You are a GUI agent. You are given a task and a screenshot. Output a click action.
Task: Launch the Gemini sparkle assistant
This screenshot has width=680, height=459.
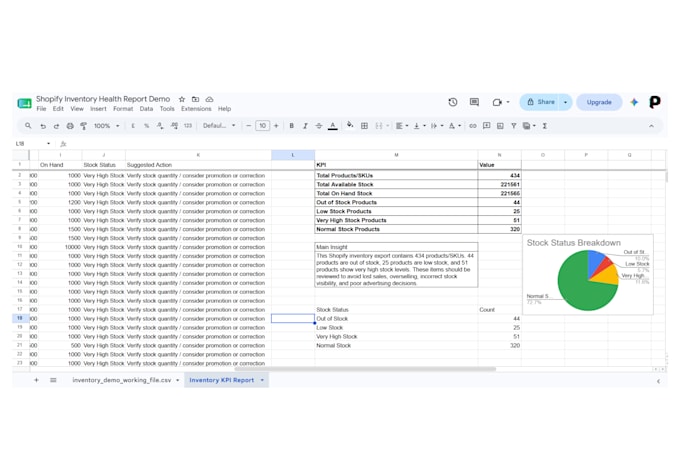(x=634, y=102)
